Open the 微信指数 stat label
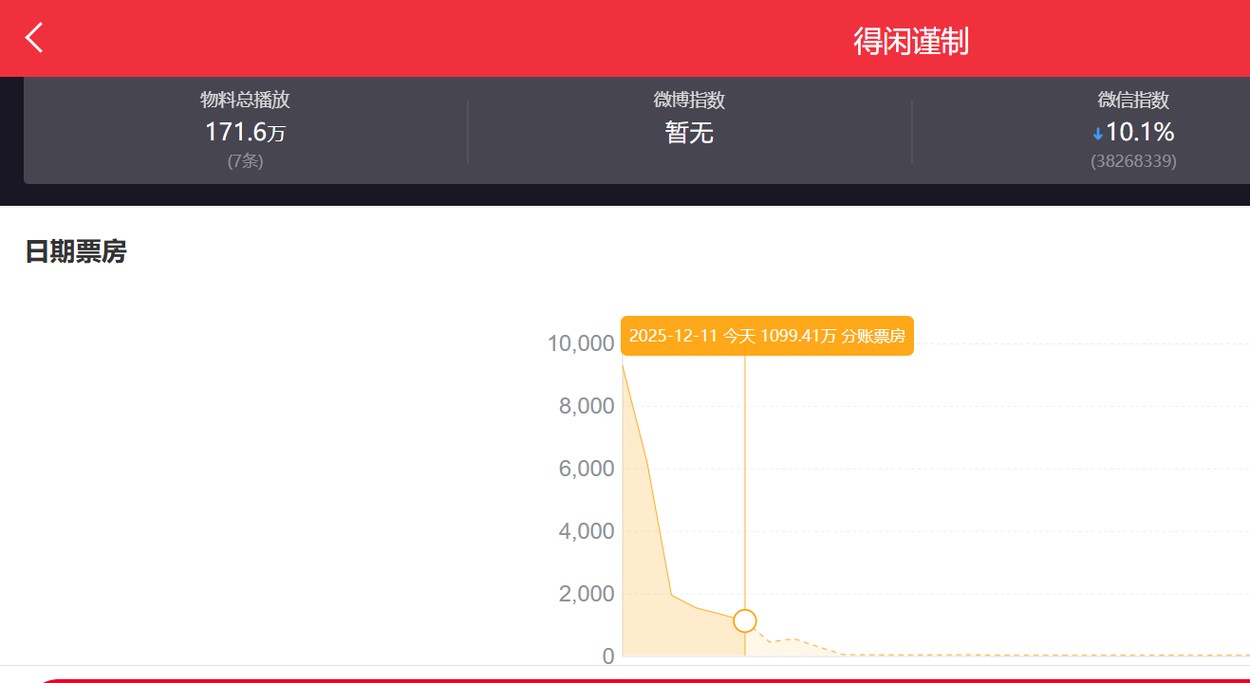The image size is (1250, 683). 1133,100
